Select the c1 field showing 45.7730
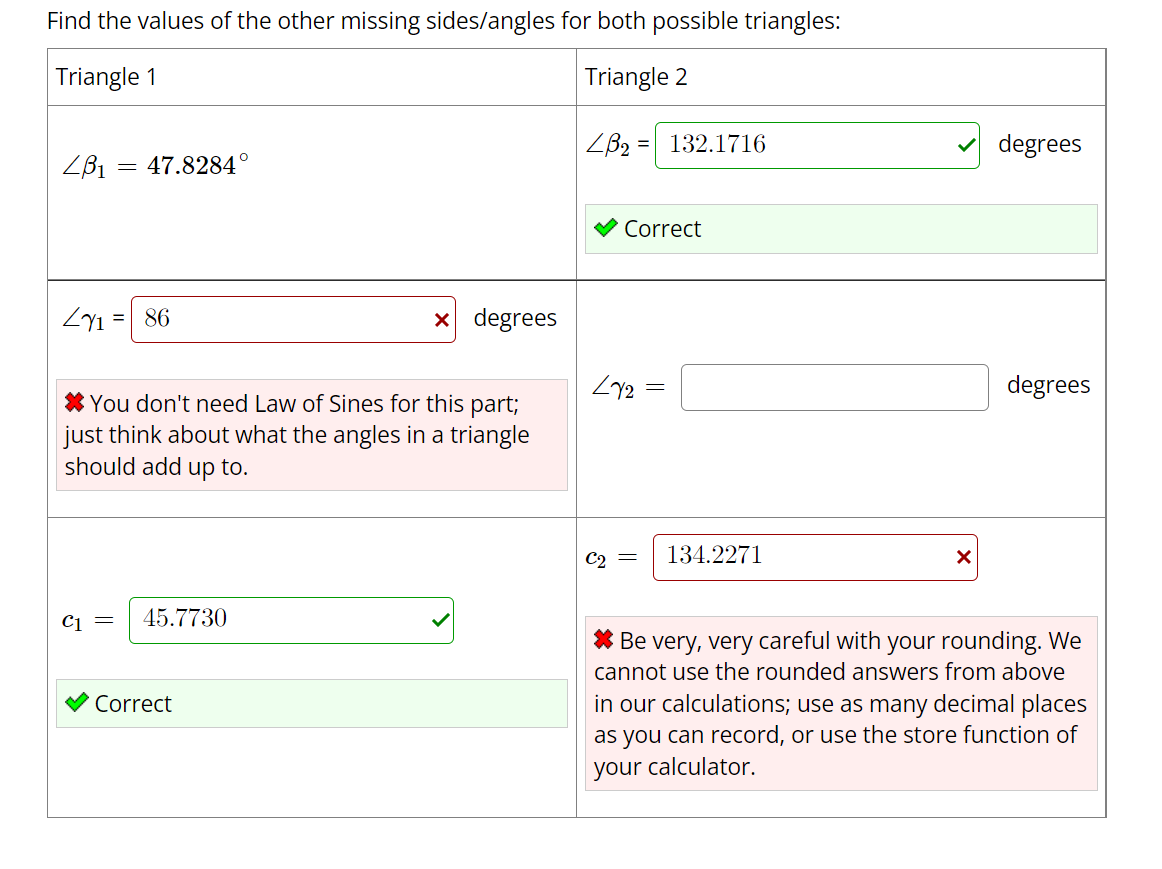 (x=290, y=620)
